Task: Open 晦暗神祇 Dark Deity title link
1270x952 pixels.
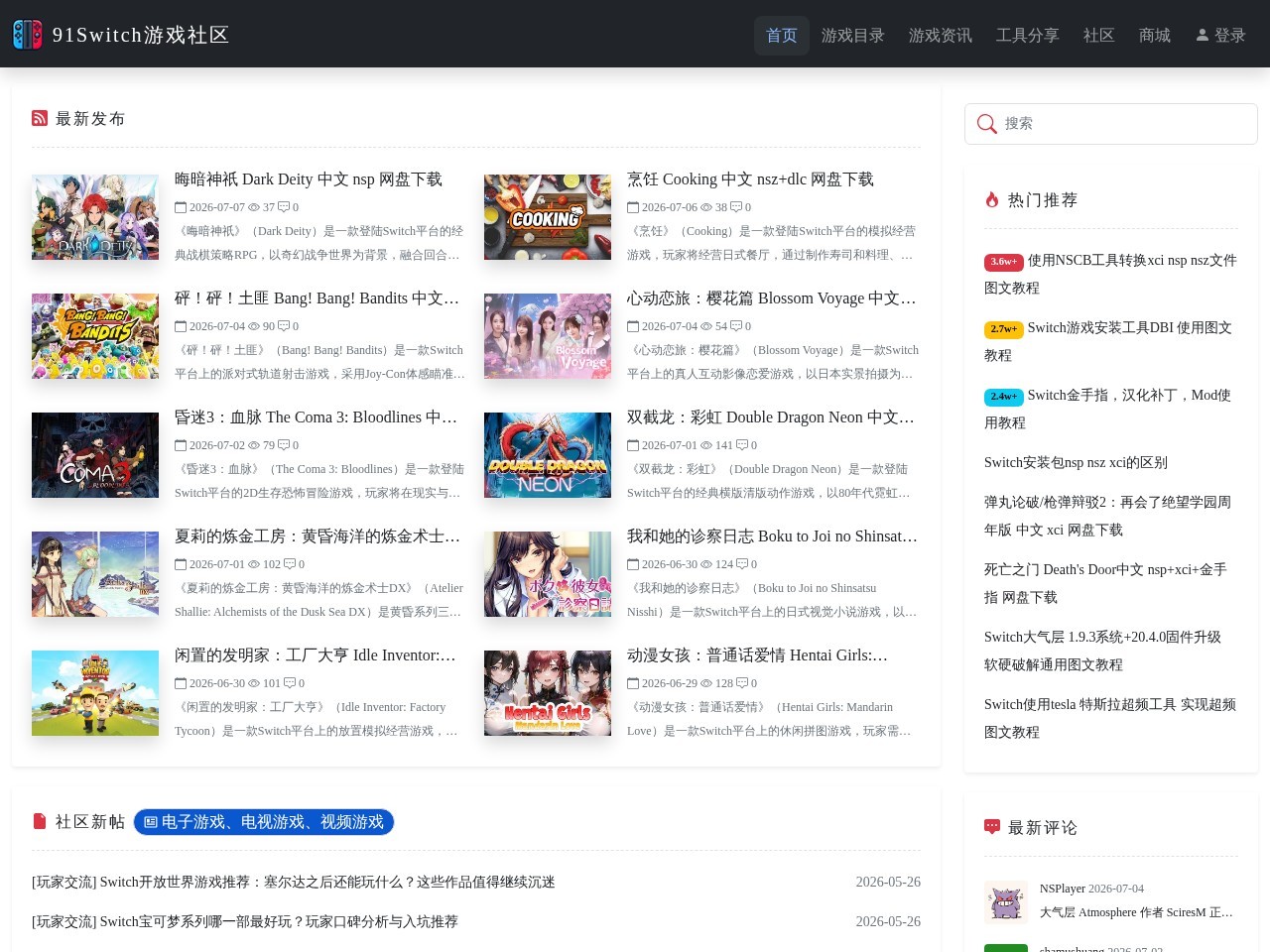Action: coord(309,179)
